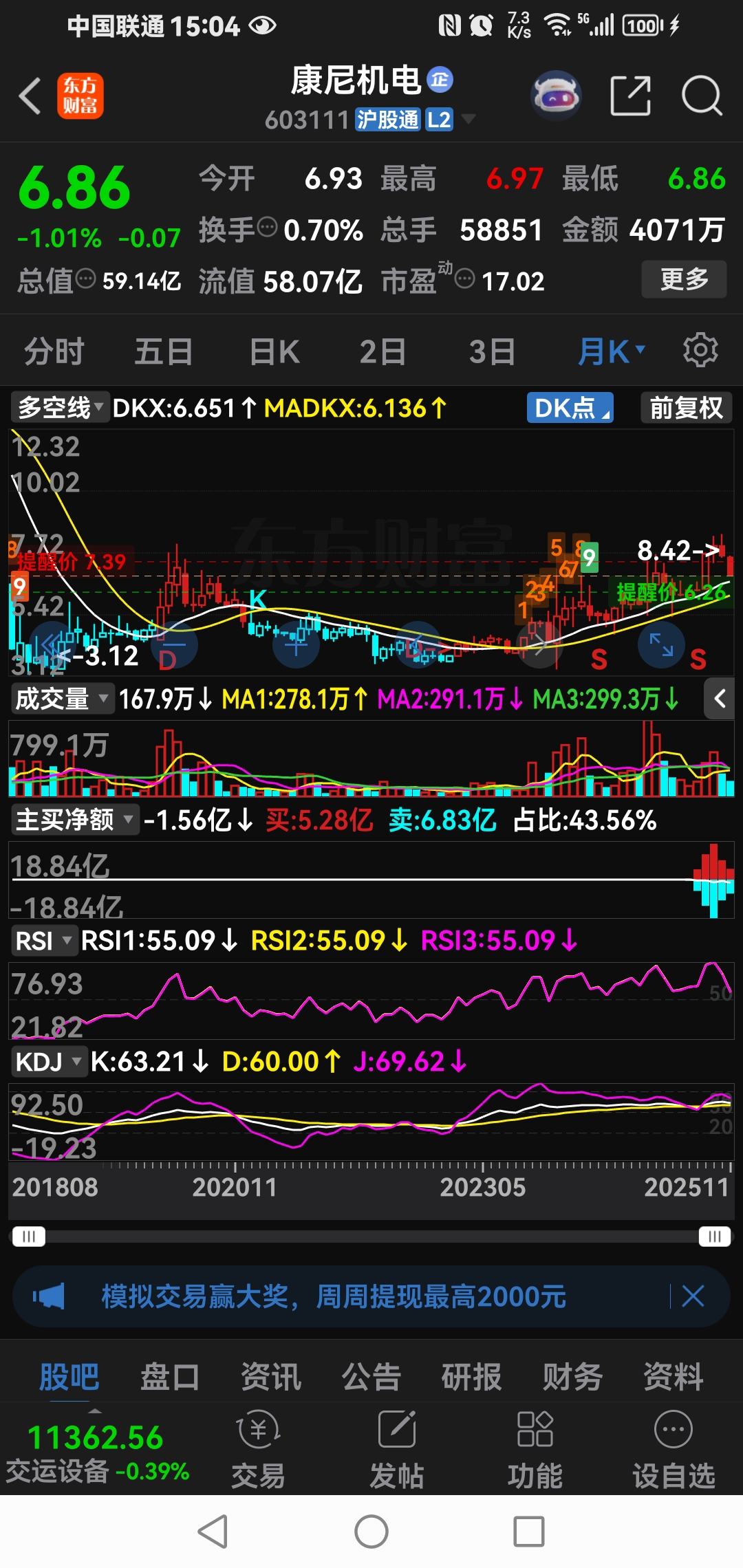This screenshot has height=1568, width=743.
Task: Switch to 分时 chart tab
Action: point(54,351)
